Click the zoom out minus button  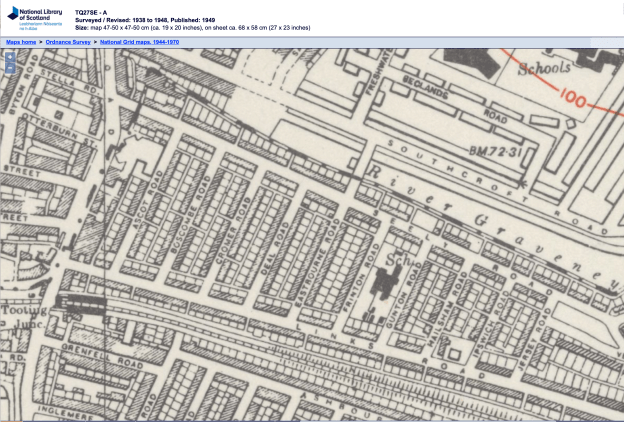(x=10, y=69)
